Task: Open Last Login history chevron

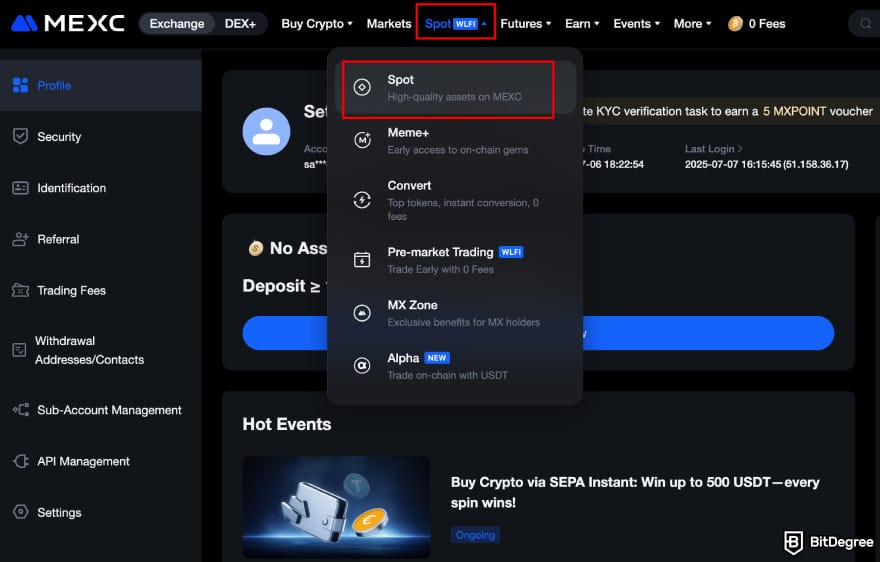Action: tap(740, 149)
